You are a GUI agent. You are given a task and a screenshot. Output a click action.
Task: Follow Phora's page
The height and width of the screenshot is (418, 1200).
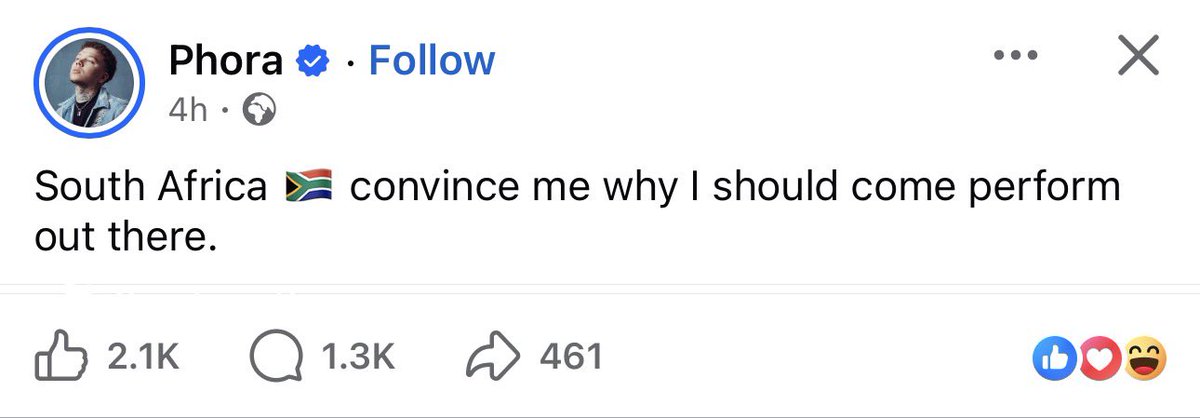431,62
